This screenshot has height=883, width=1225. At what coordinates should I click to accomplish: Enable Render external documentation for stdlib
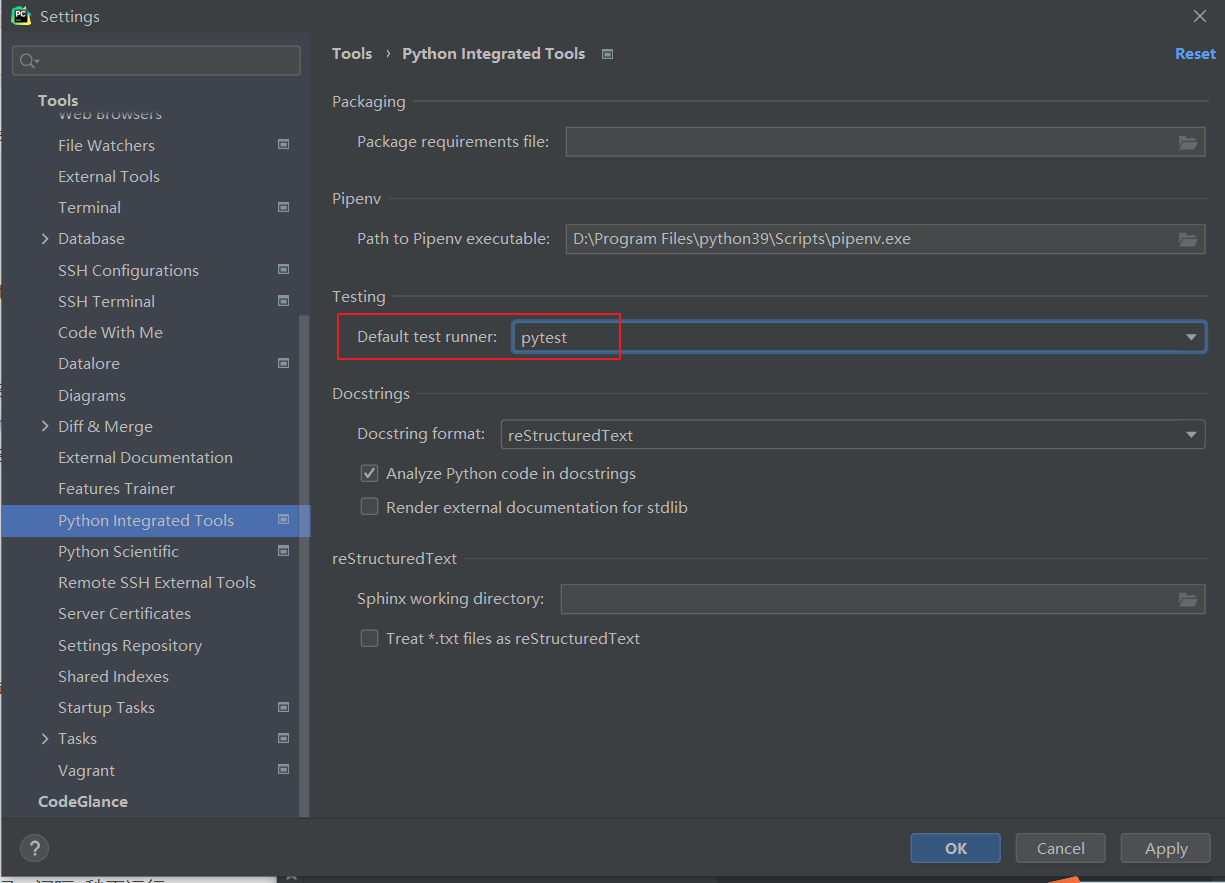coord(370,507)
